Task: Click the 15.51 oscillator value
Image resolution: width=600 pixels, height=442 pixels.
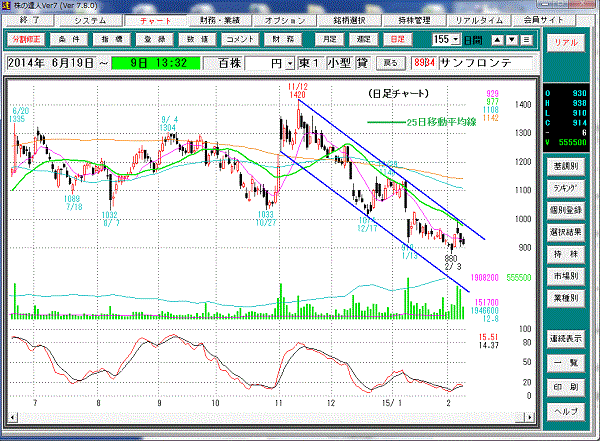Action: pyautogui.click(x=489, y=337)
